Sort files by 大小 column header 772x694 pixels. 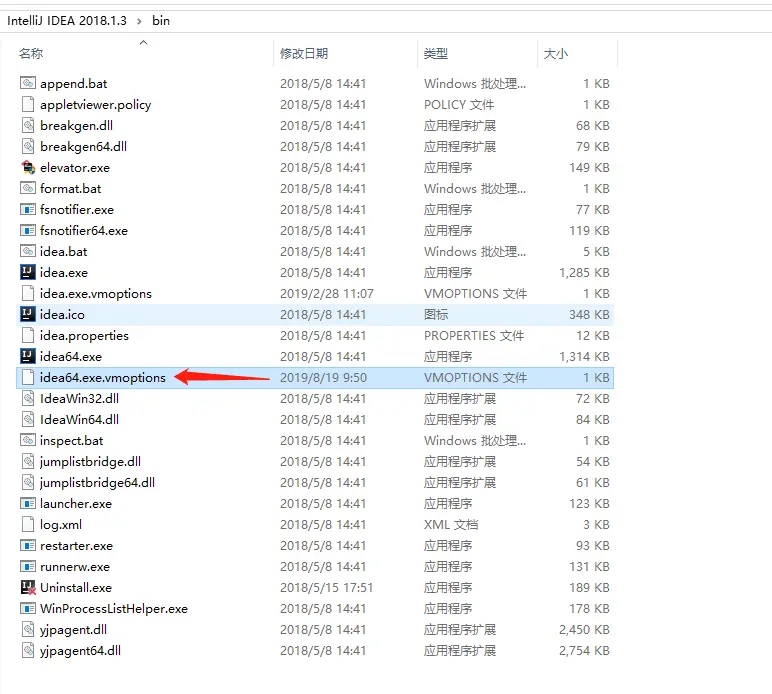556,53
